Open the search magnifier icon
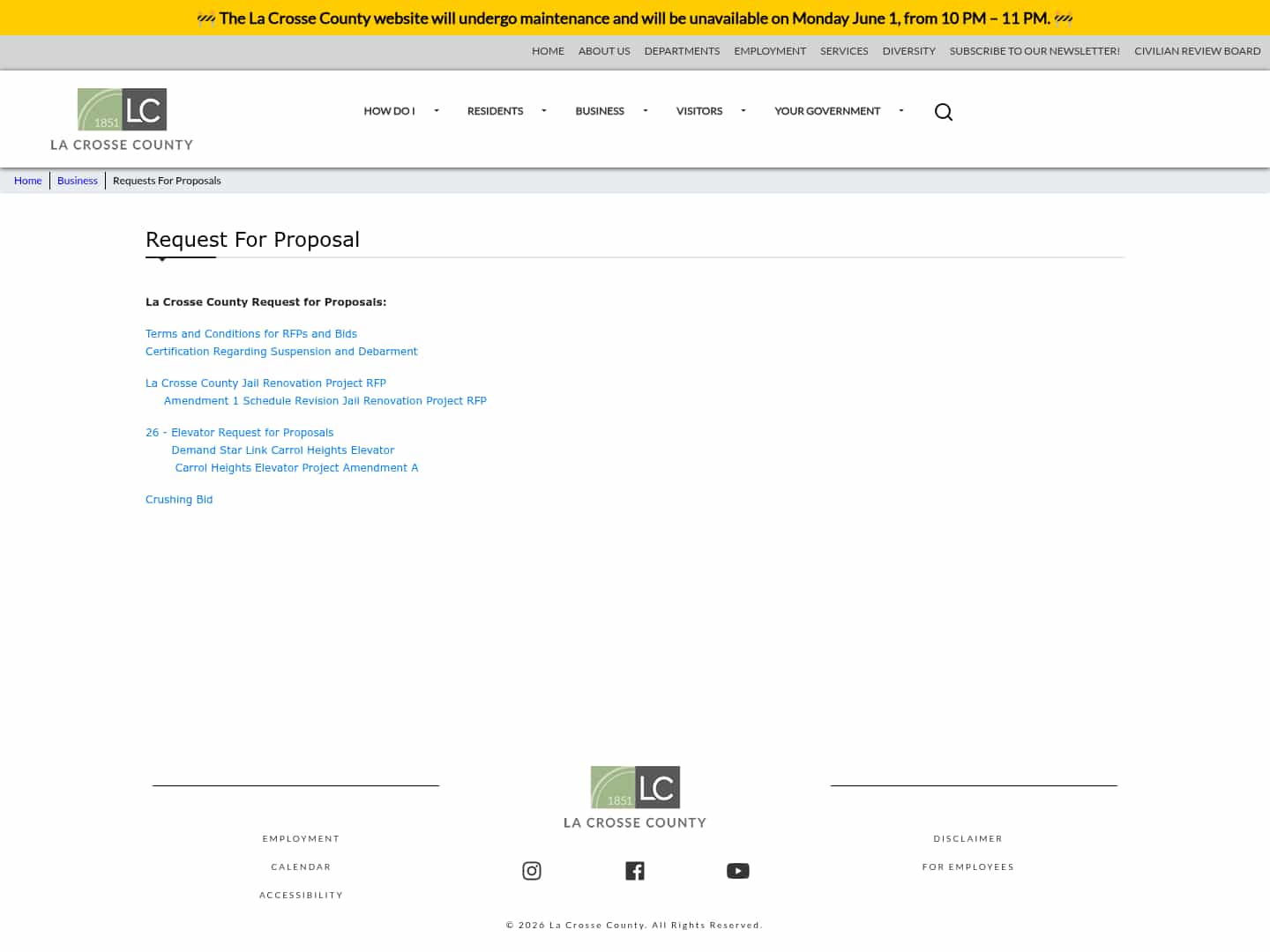The height and width of the screenshot is (952, 1270). (944, 112)
